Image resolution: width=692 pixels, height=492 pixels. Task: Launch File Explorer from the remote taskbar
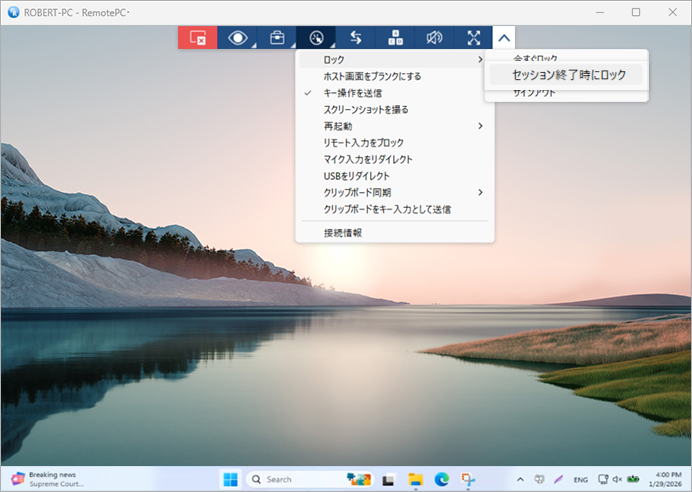415,479
